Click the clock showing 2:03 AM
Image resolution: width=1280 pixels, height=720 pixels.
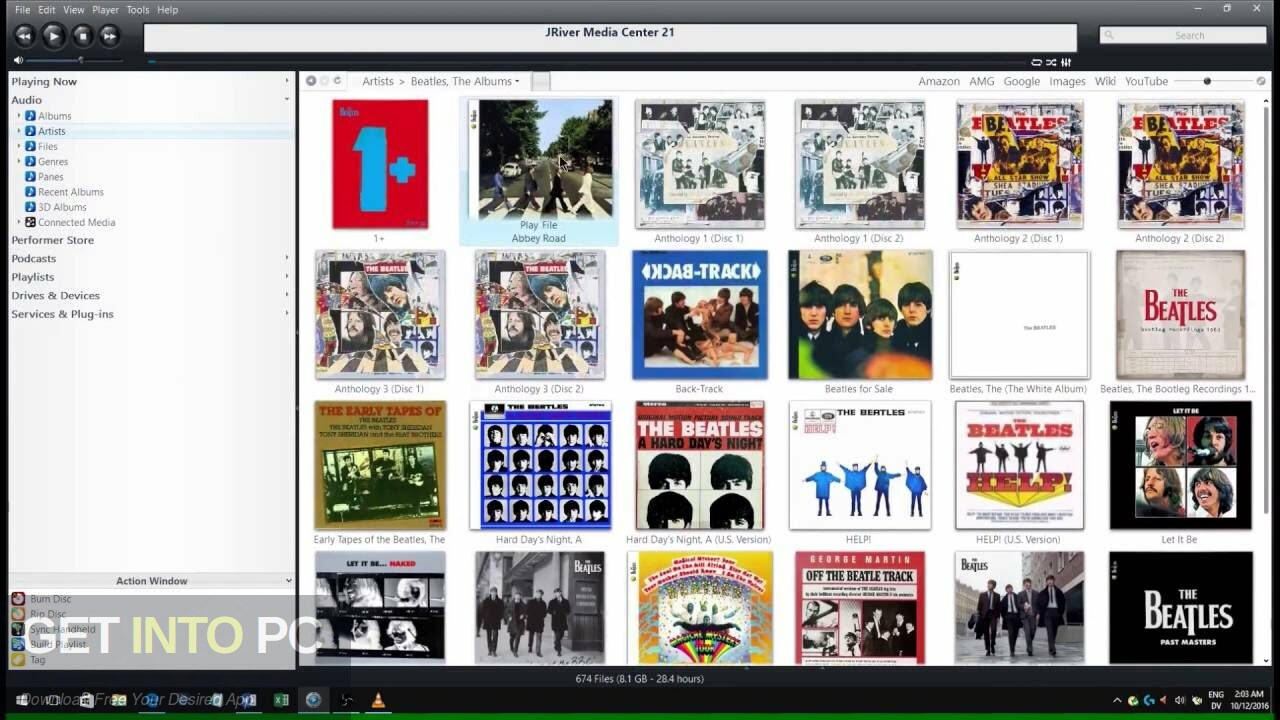pyautogui.click(x=1247, y=693)
